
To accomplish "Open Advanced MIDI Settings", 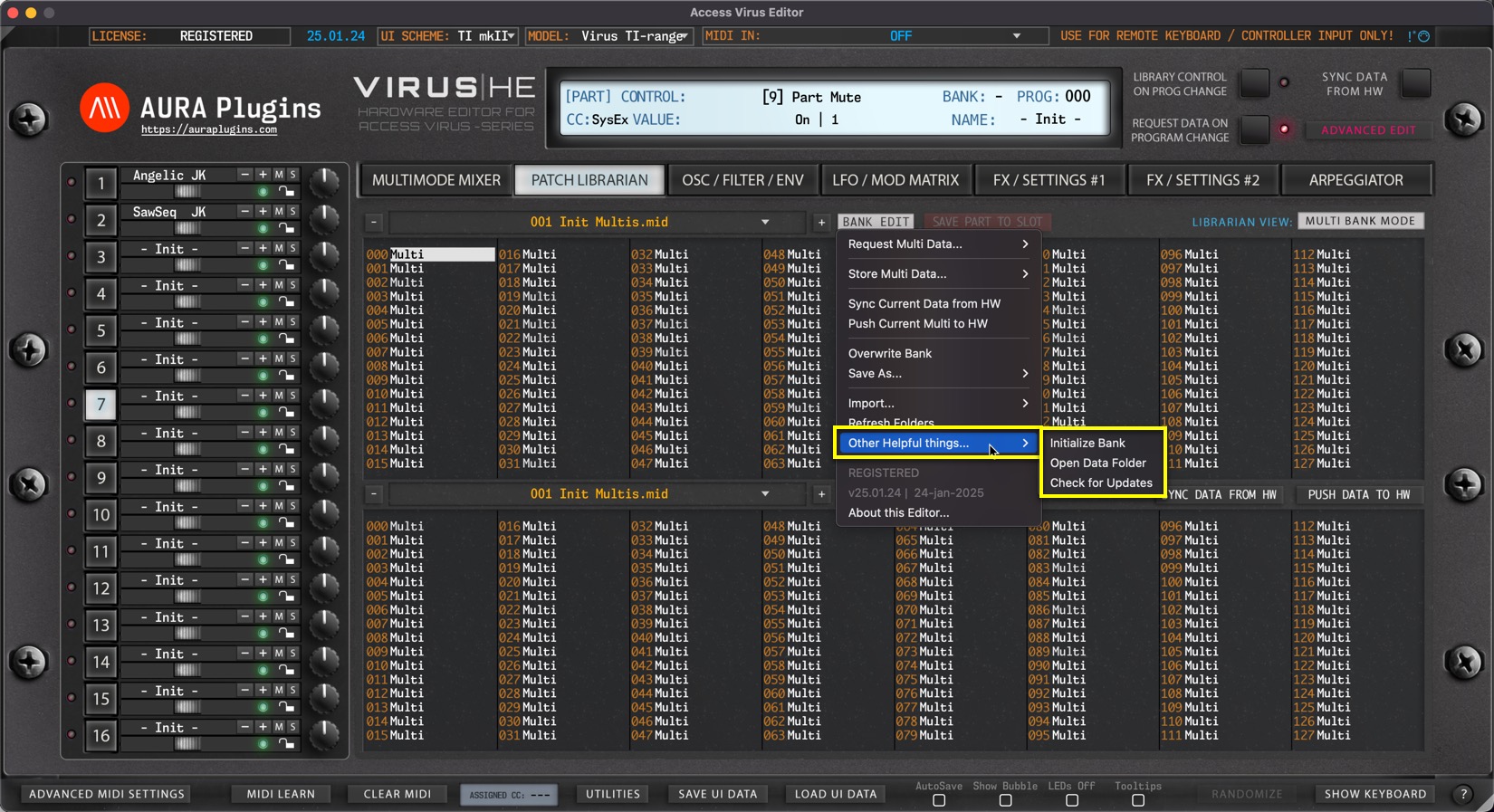I will tap(107, 794).
